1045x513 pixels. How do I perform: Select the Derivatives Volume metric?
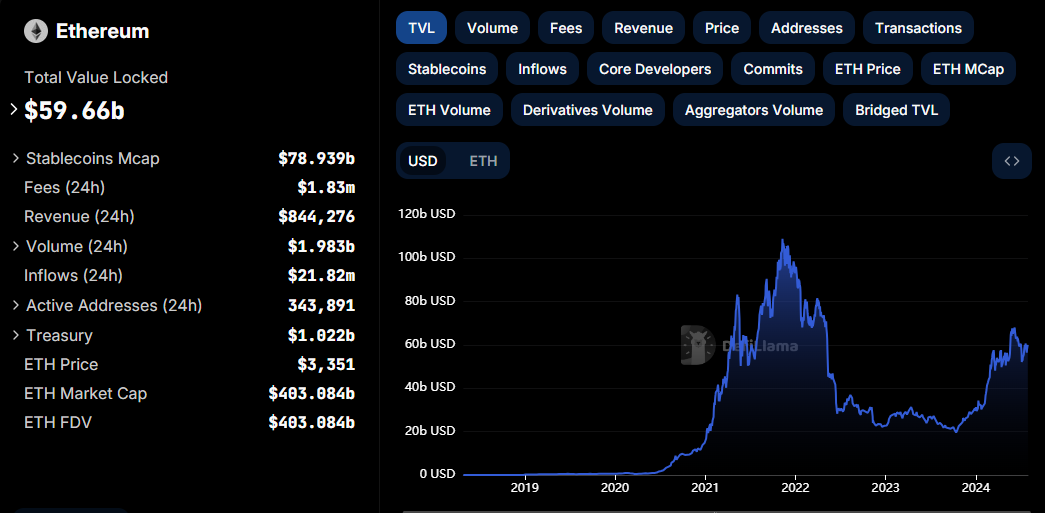587,110
